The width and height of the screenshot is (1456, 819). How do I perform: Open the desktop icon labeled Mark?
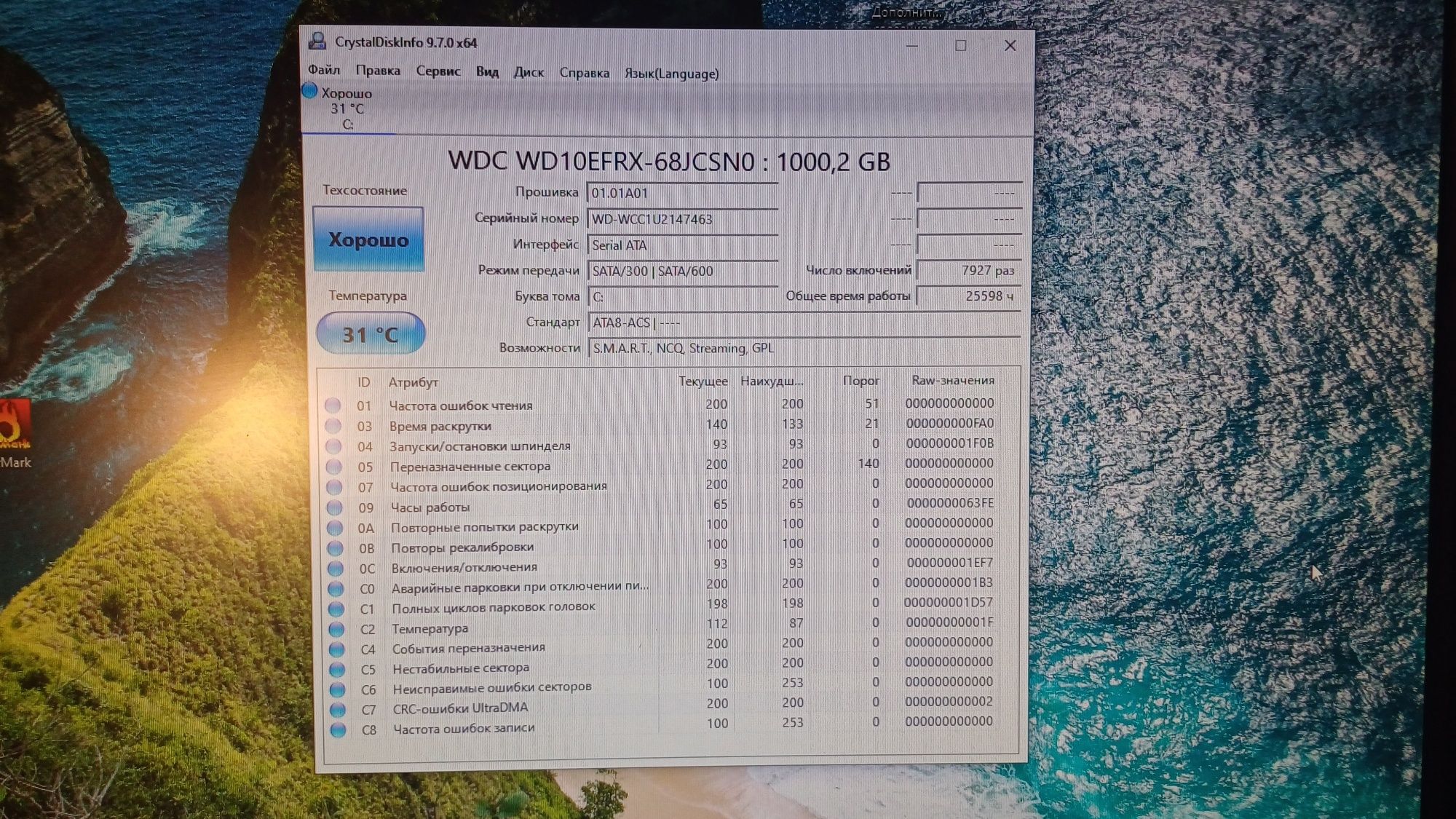[x=15, y=434]
